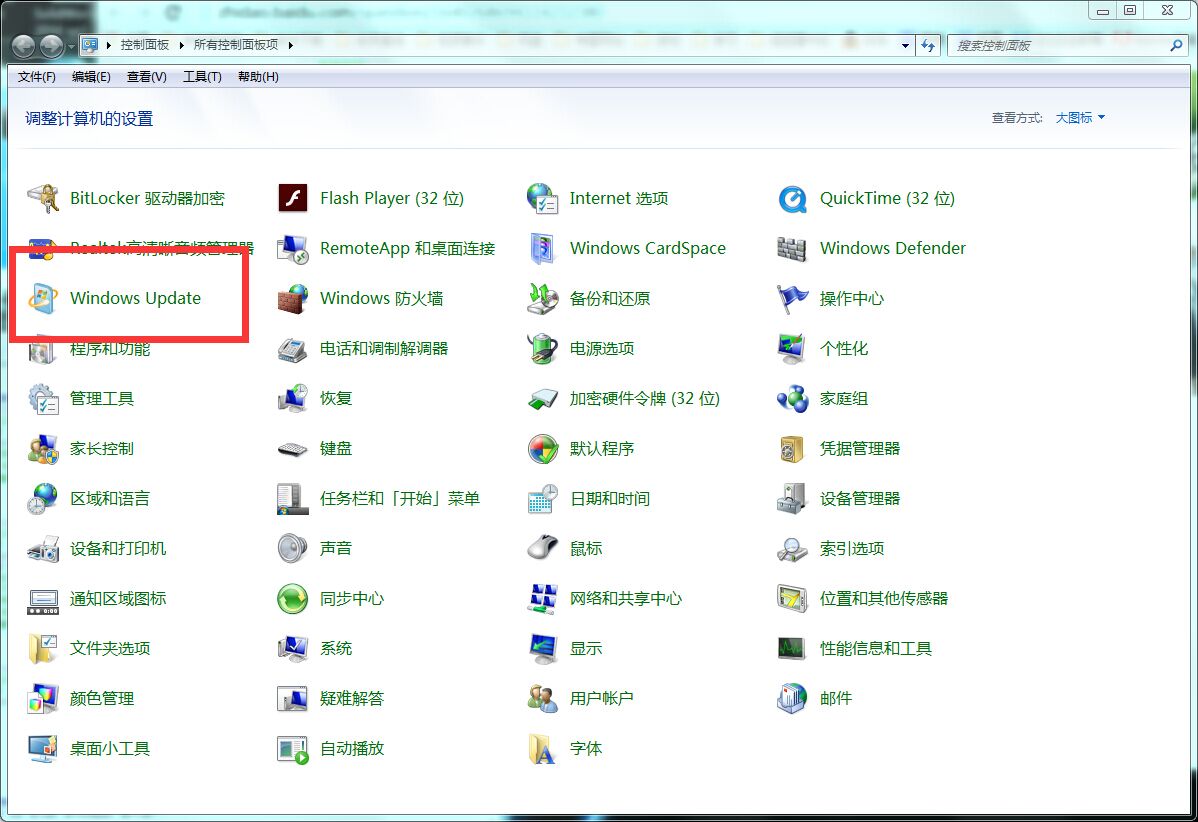1198x822 pixels.
Task: Open the 自动播放 icon
Action: (293, 749)
